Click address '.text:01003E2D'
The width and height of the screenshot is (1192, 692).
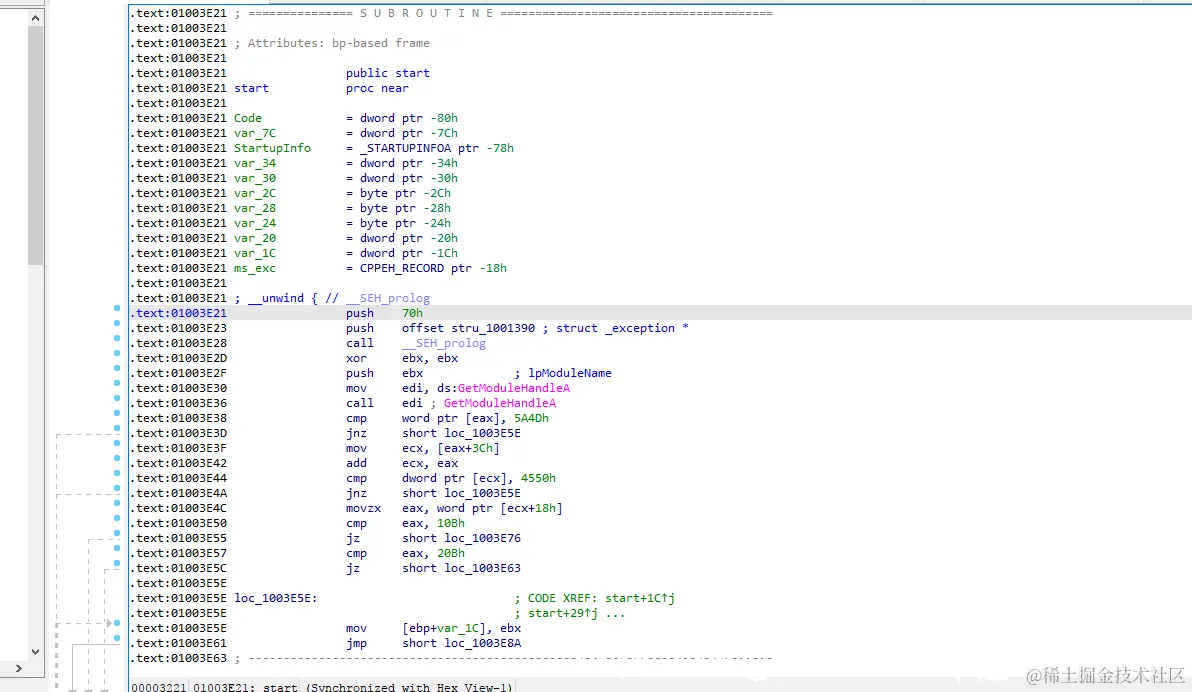(179, 358)
